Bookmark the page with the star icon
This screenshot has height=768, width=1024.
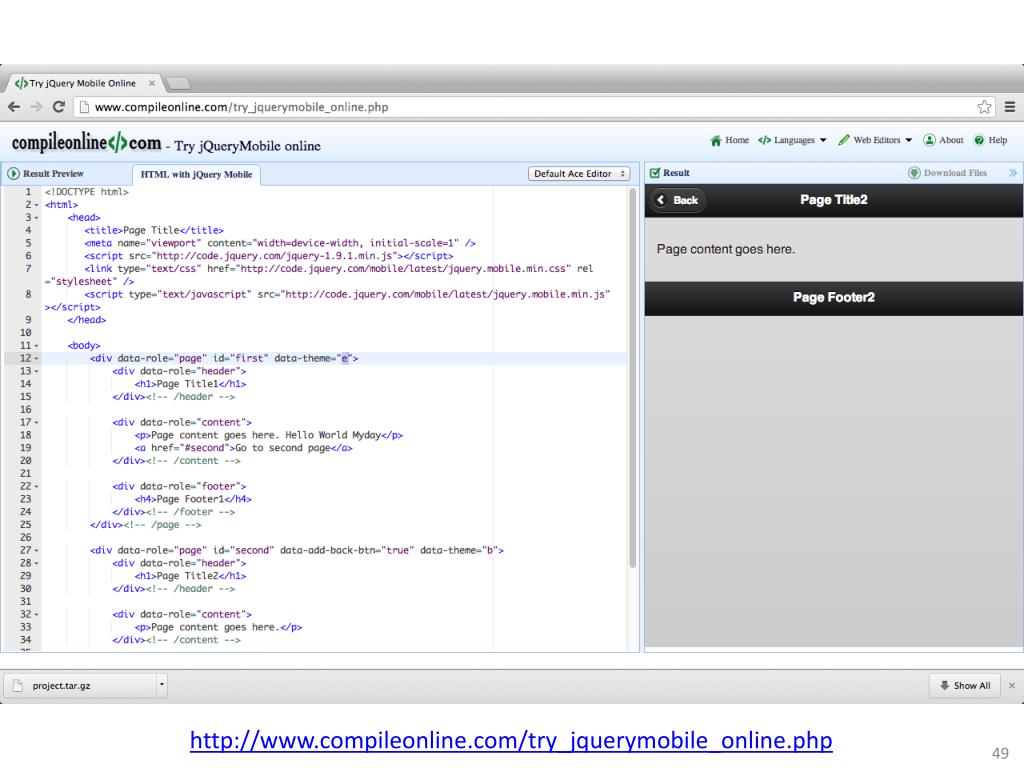point(984,107)
